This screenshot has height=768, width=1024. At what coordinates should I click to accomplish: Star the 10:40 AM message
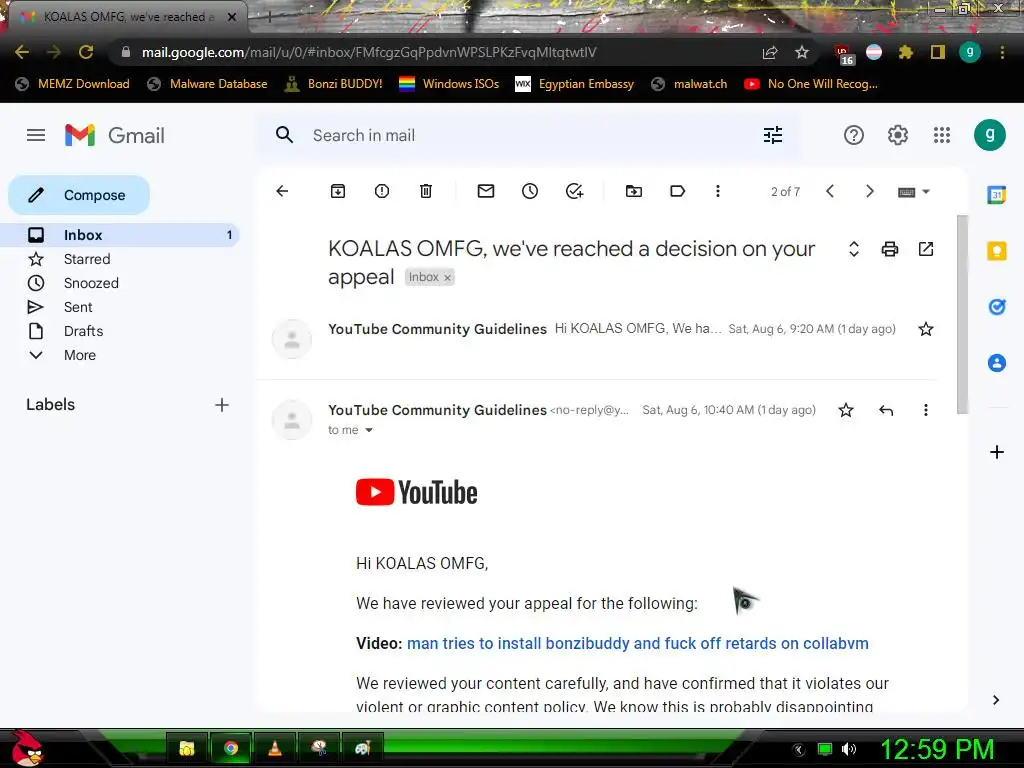click(x=846, y=410)
